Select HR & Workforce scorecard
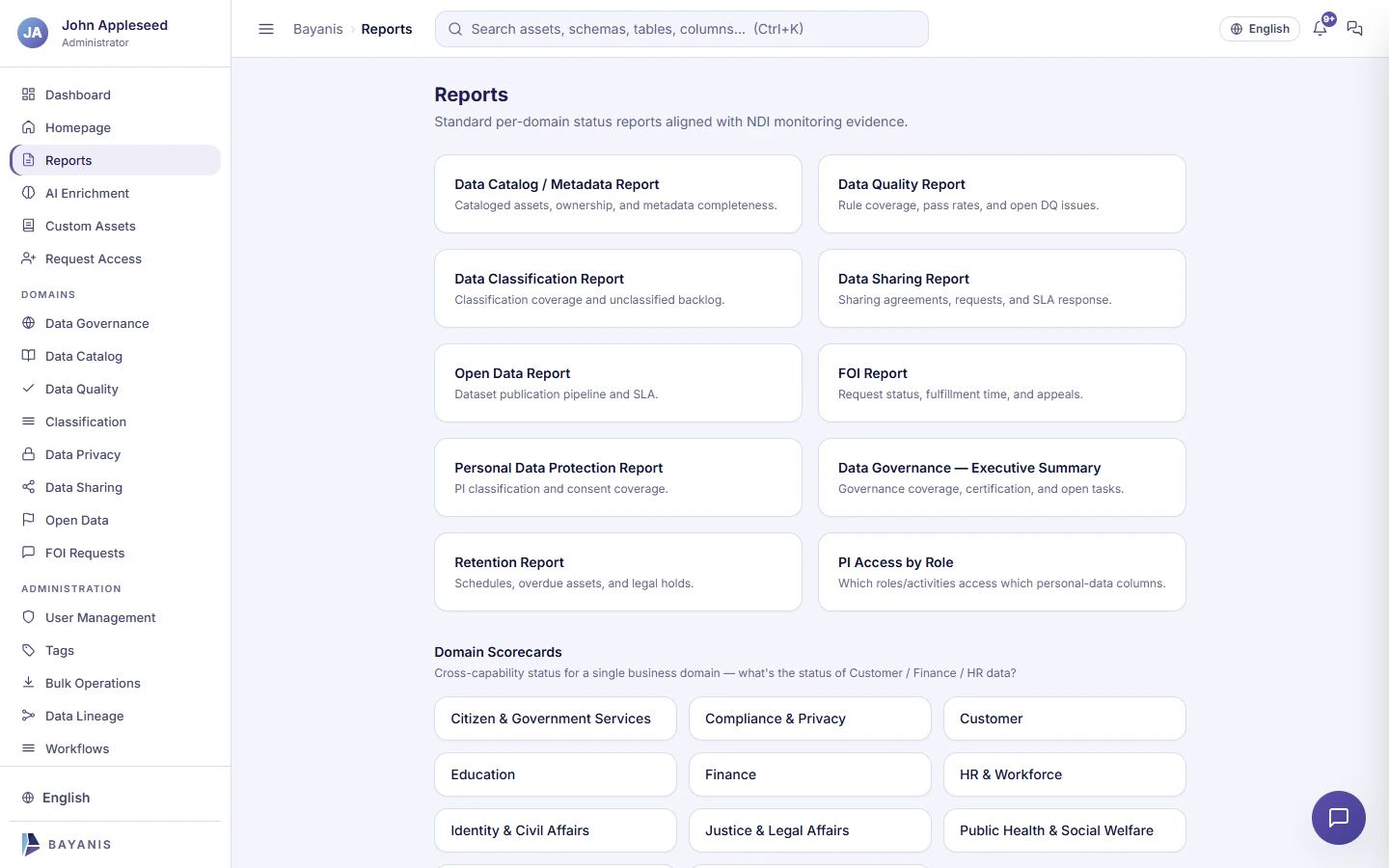 click(x=1065, y=774)
